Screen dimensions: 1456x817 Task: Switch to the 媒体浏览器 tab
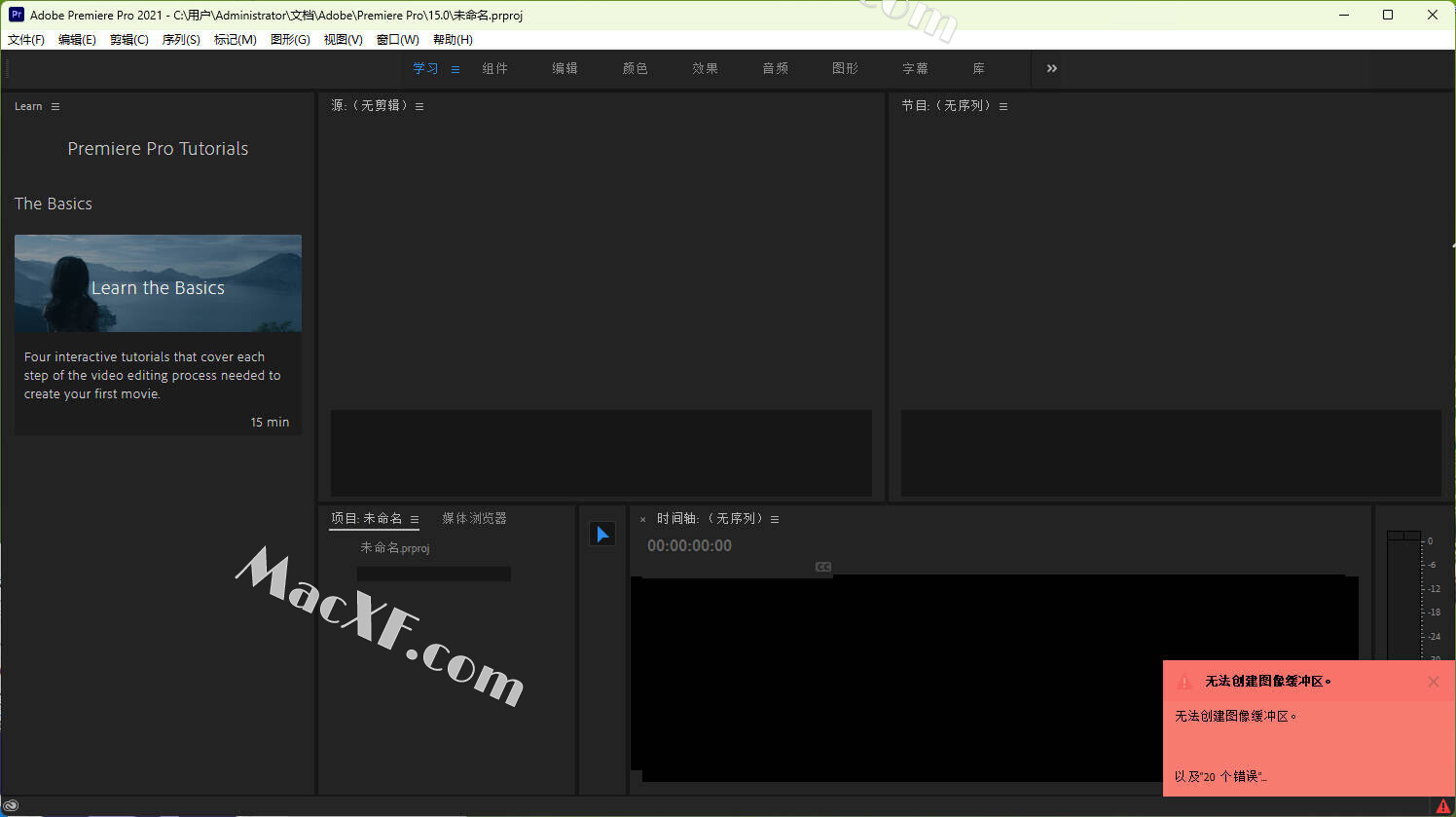[475, 518]
